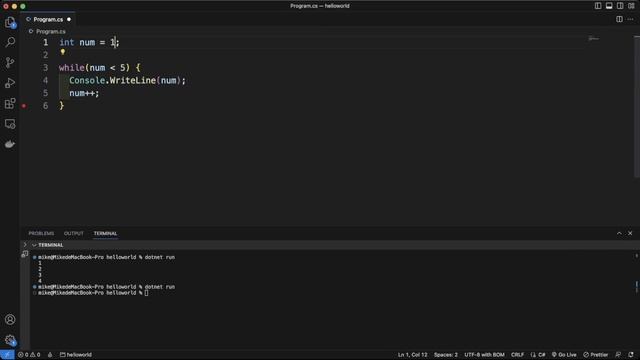640x360 pixels.
Task: Open the Search view in activity bar
Action: tap(10, 42)
